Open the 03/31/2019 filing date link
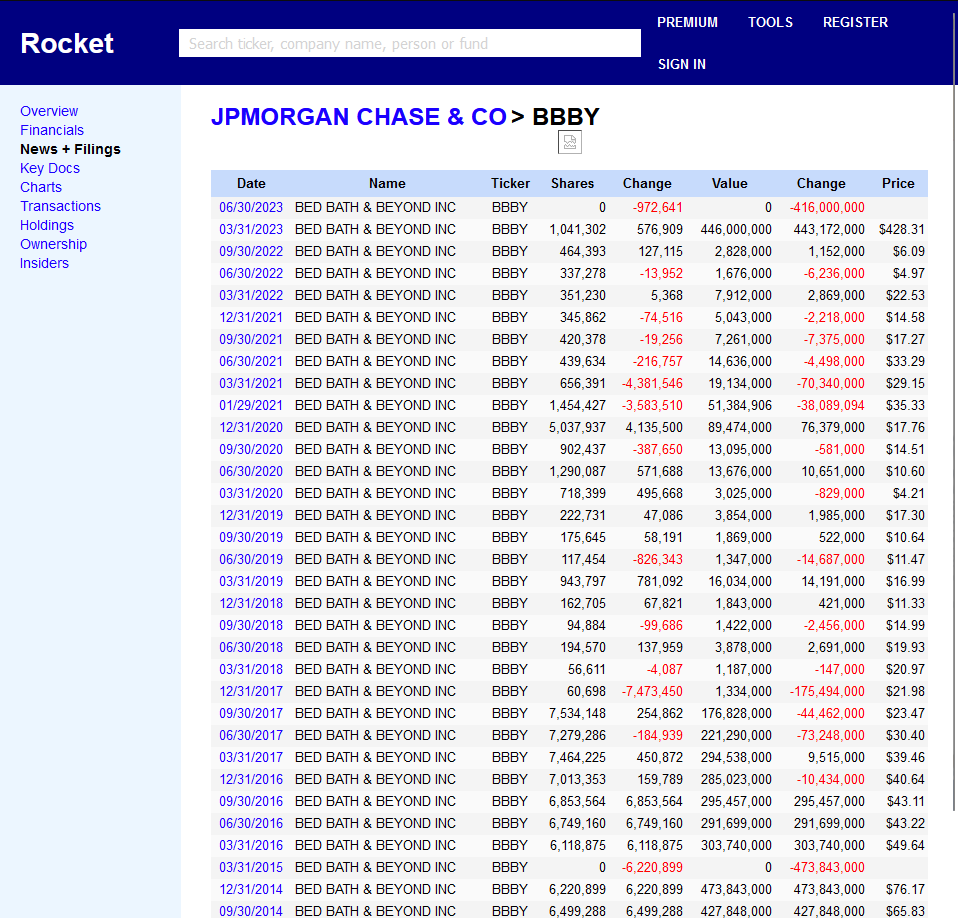 pyautogui.click(x=251, y=581)
